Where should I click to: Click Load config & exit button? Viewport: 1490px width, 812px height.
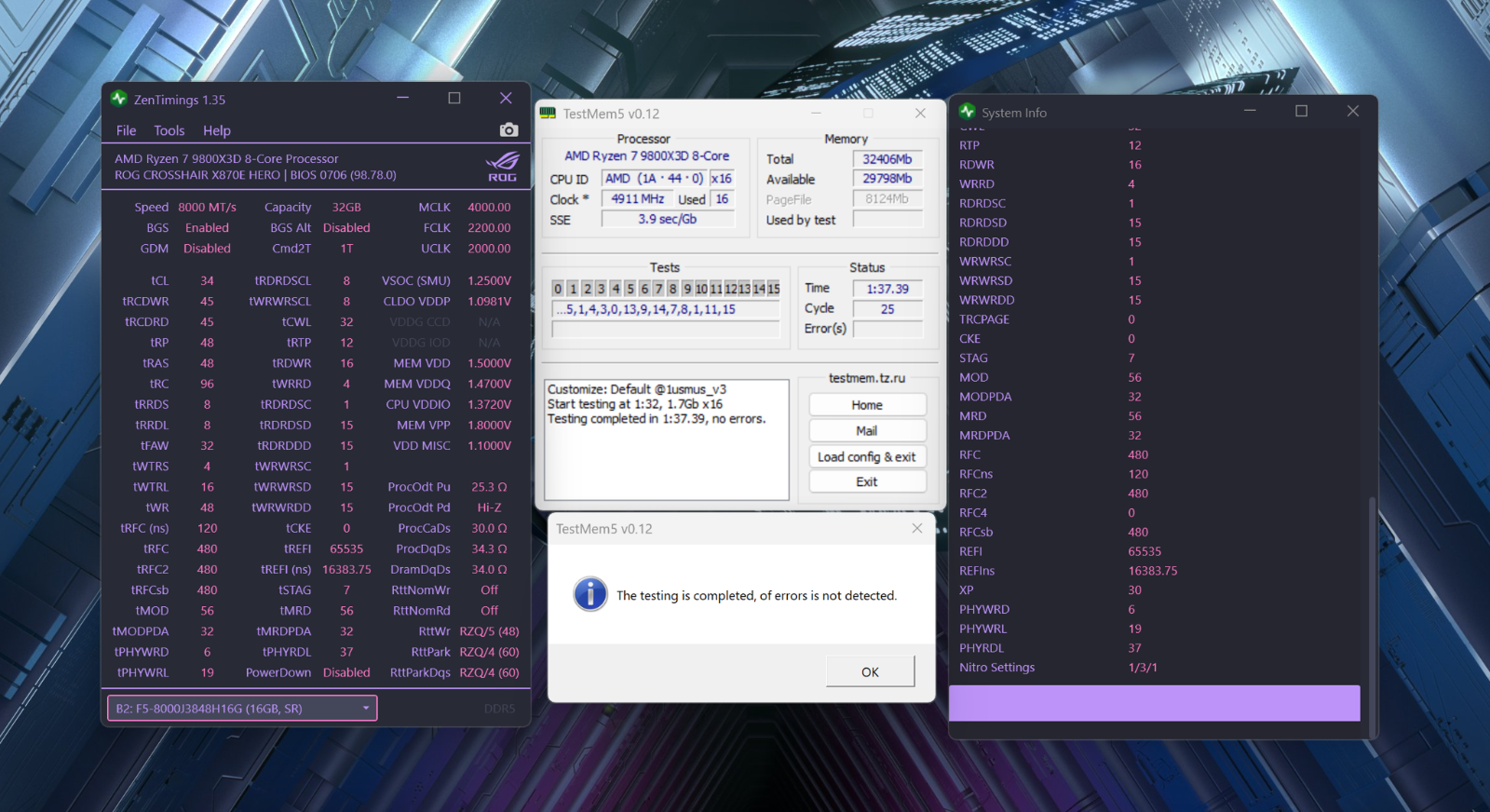click(867, 457)
